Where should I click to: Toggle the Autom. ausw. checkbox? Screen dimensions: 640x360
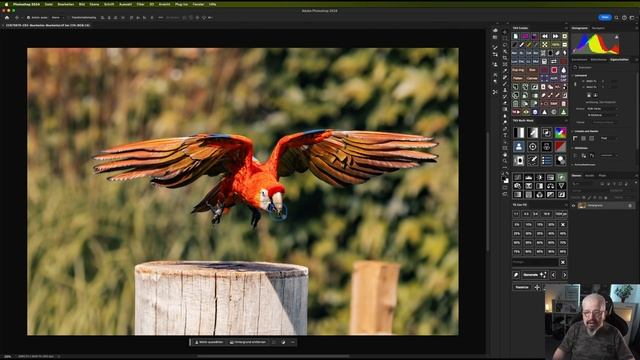(x=29, y=18)
